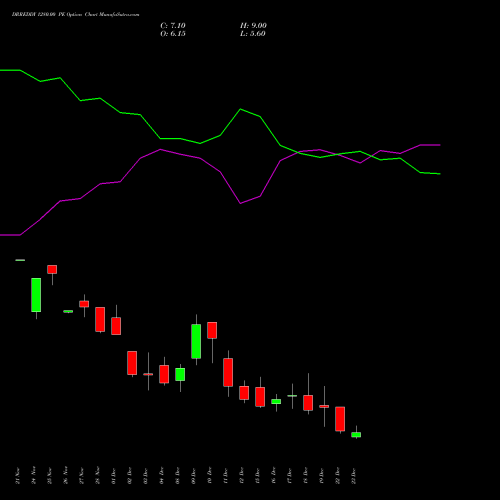Select the 19 Dec date label
The width and height of the screenshot is (500, 500).
tap(321, 476)
